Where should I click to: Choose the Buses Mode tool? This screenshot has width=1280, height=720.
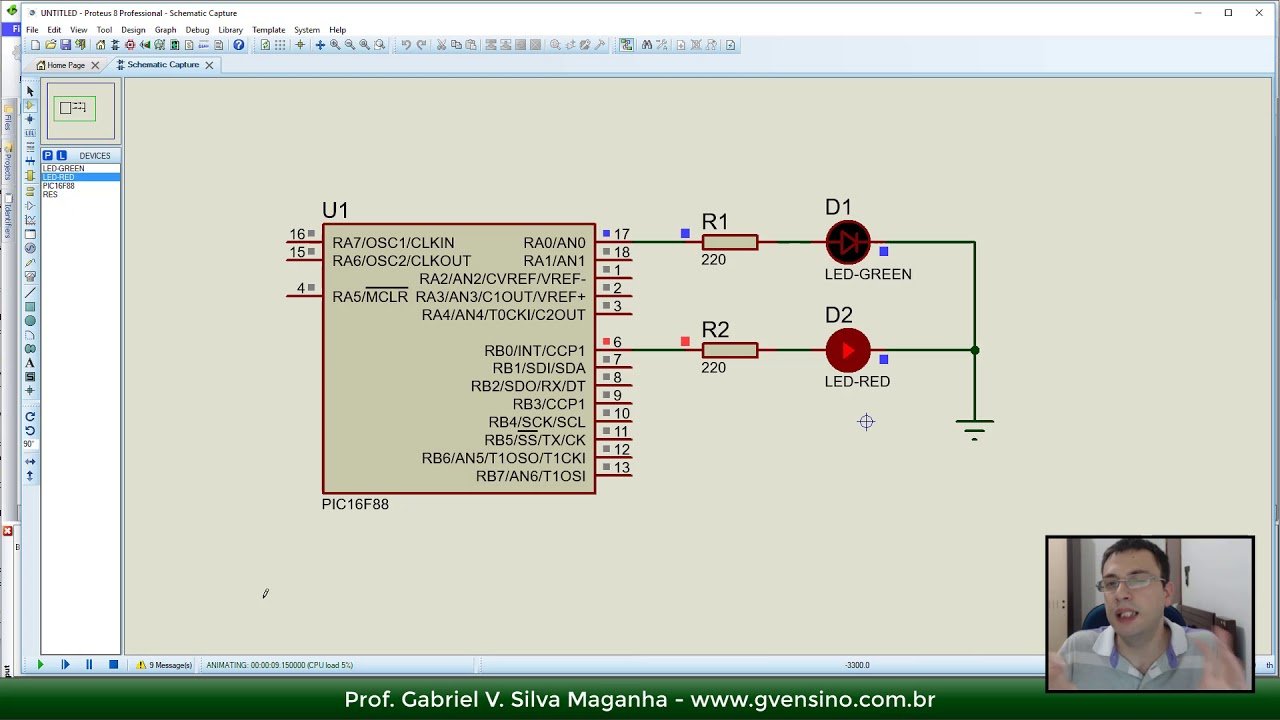[30, 160]
